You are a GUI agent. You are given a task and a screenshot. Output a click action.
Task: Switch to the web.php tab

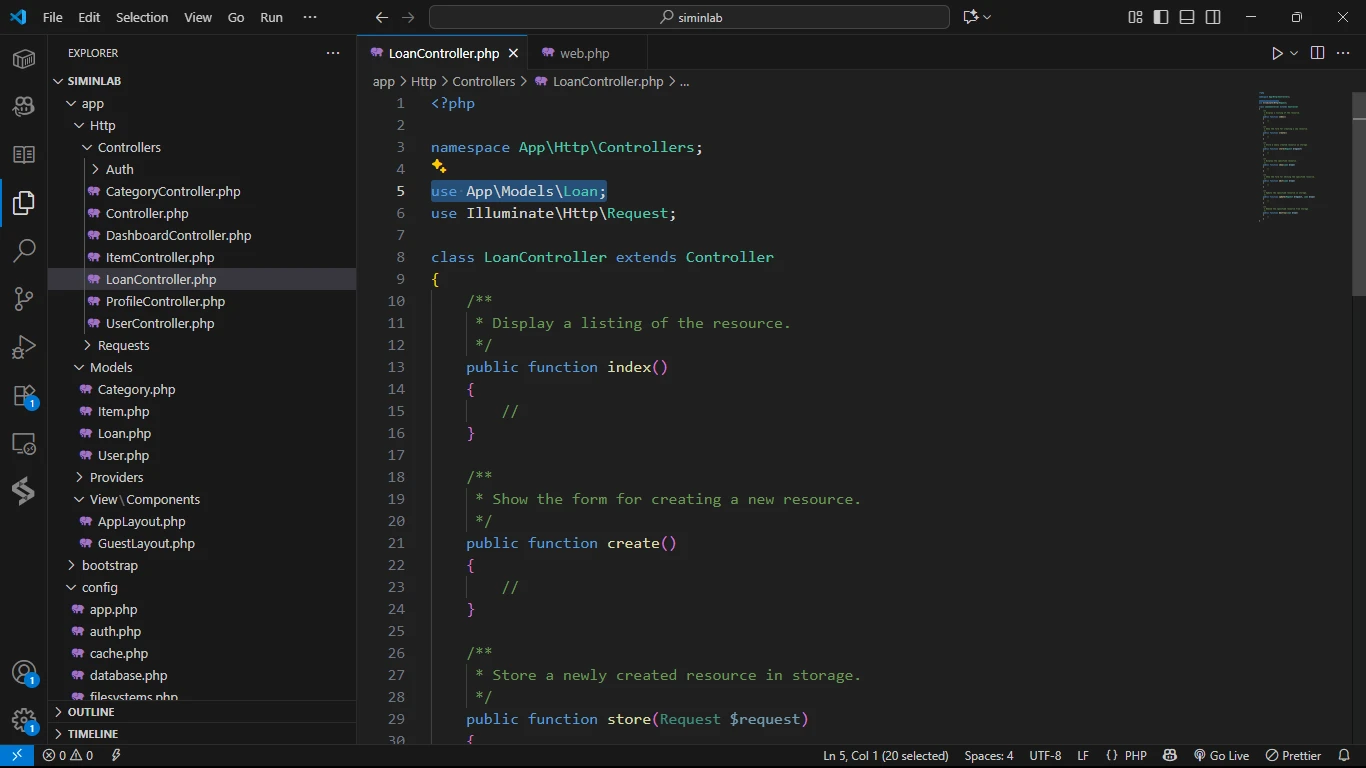coord(584,53)
